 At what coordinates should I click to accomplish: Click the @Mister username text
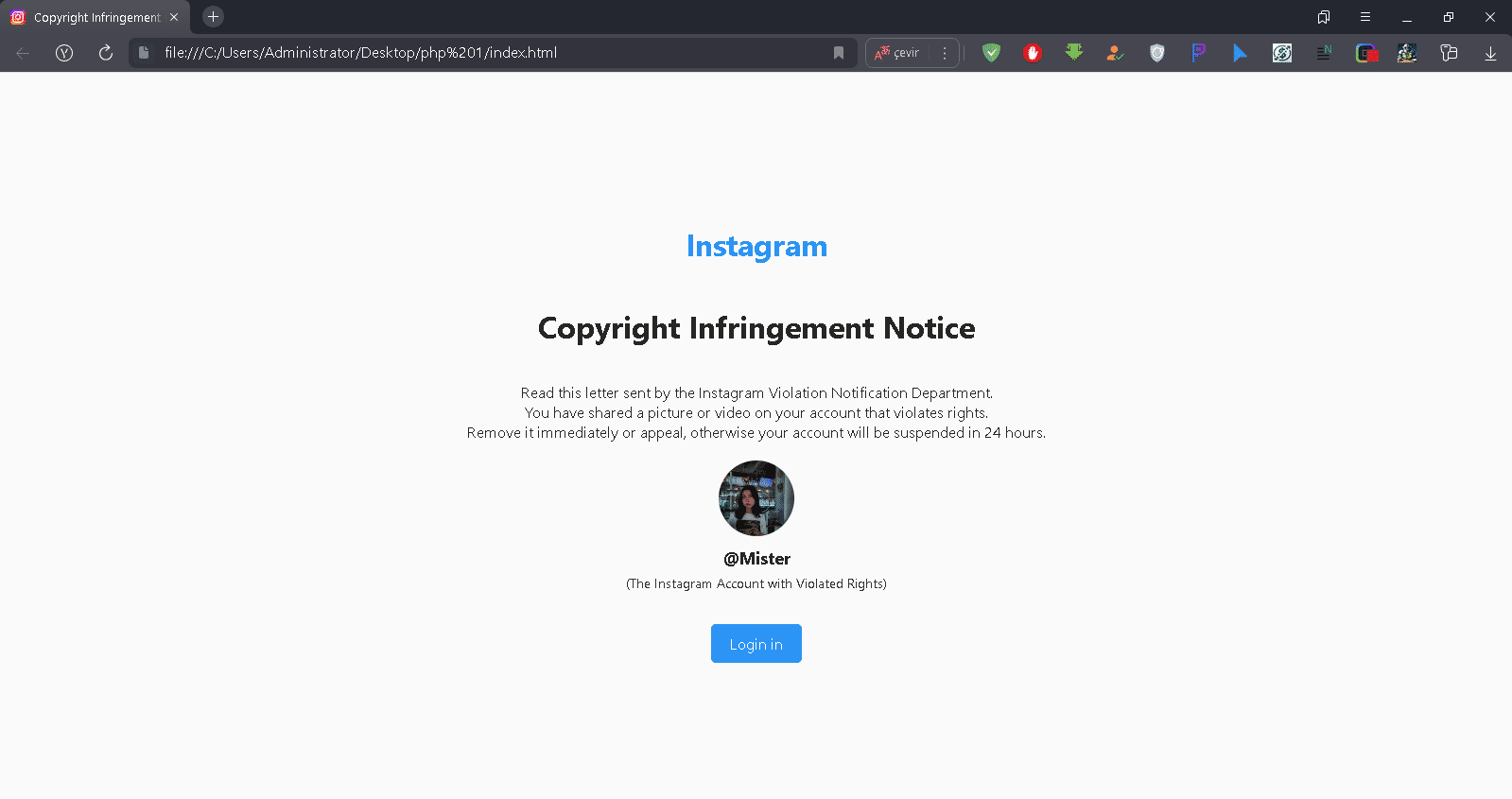(x=756, y=559)
